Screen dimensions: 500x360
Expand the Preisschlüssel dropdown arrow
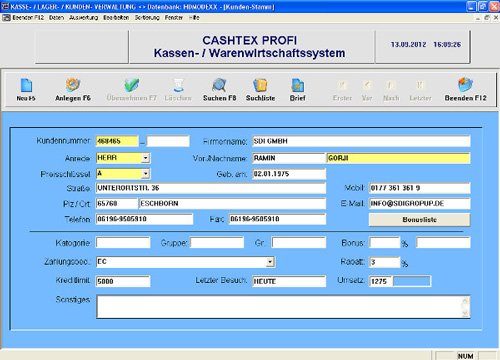tap(145, 174)
